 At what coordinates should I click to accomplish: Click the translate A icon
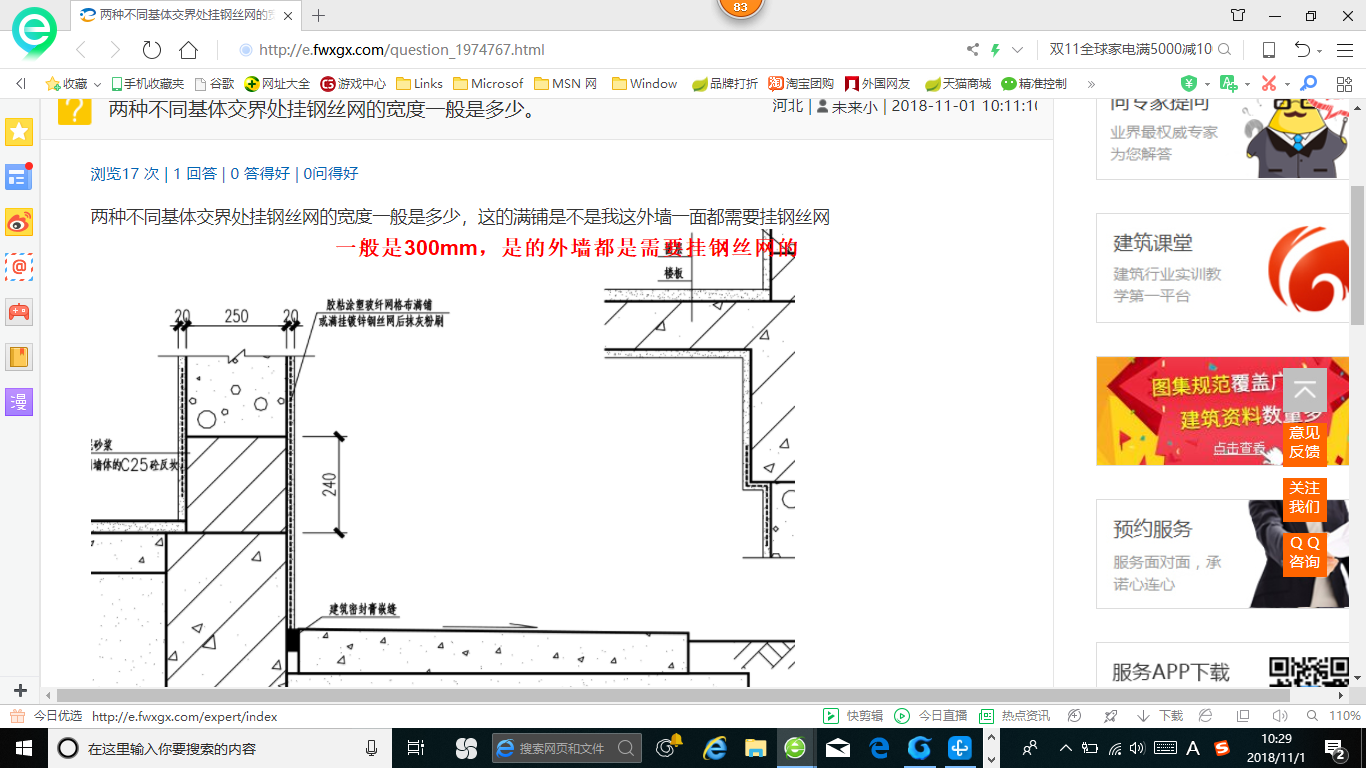pyautogui.click(x=1229, y=84)
